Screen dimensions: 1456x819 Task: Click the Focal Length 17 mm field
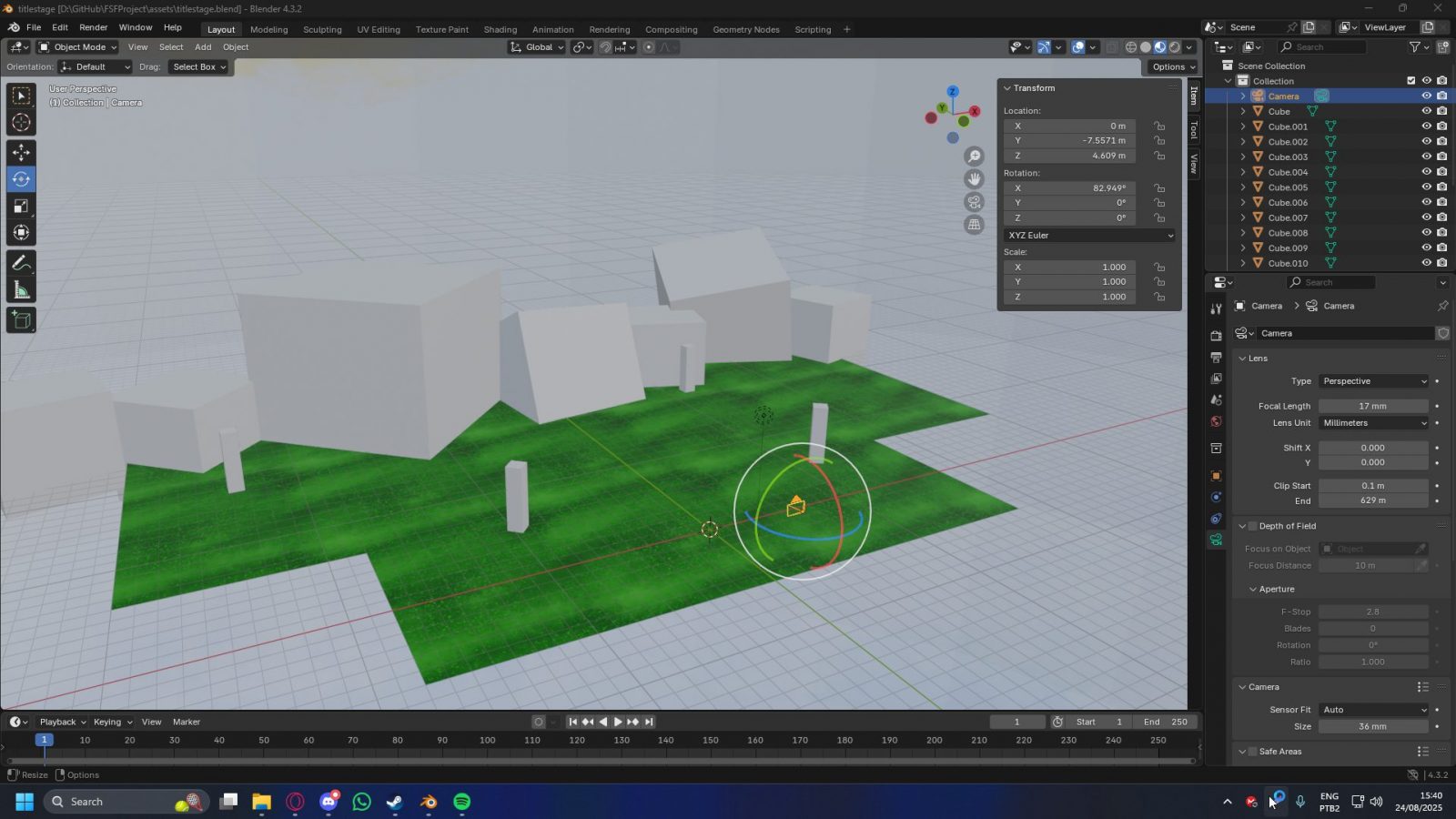[1372, 406]
